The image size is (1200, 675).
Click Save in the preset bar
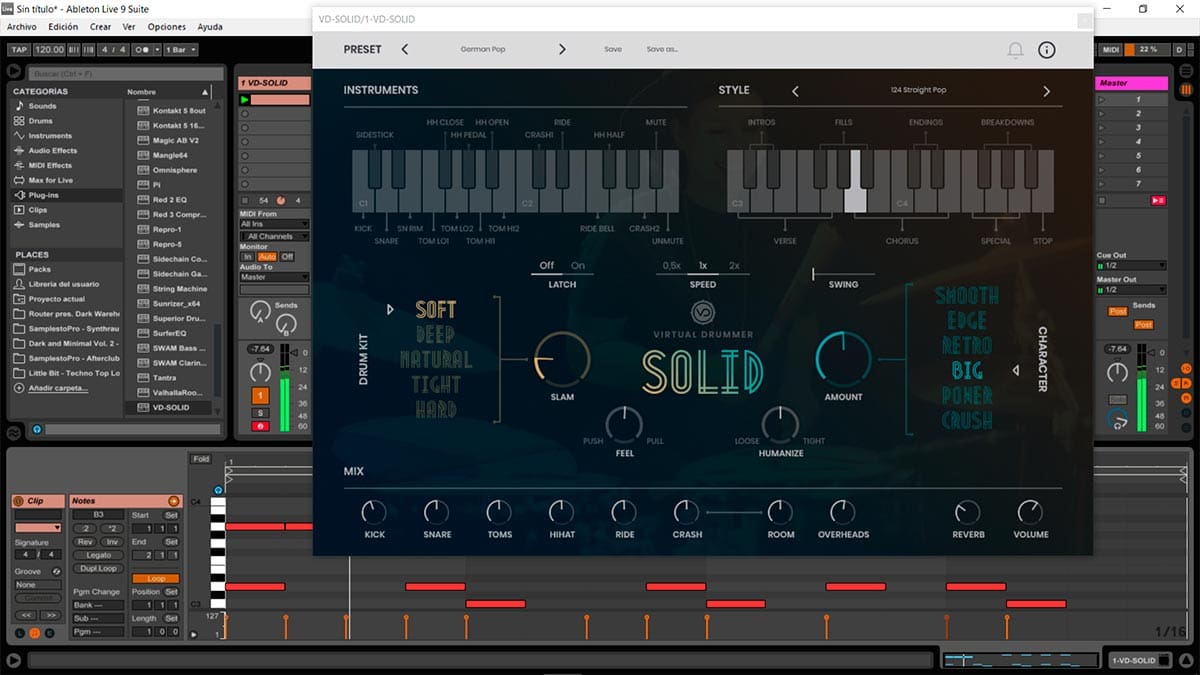point(613,49)
